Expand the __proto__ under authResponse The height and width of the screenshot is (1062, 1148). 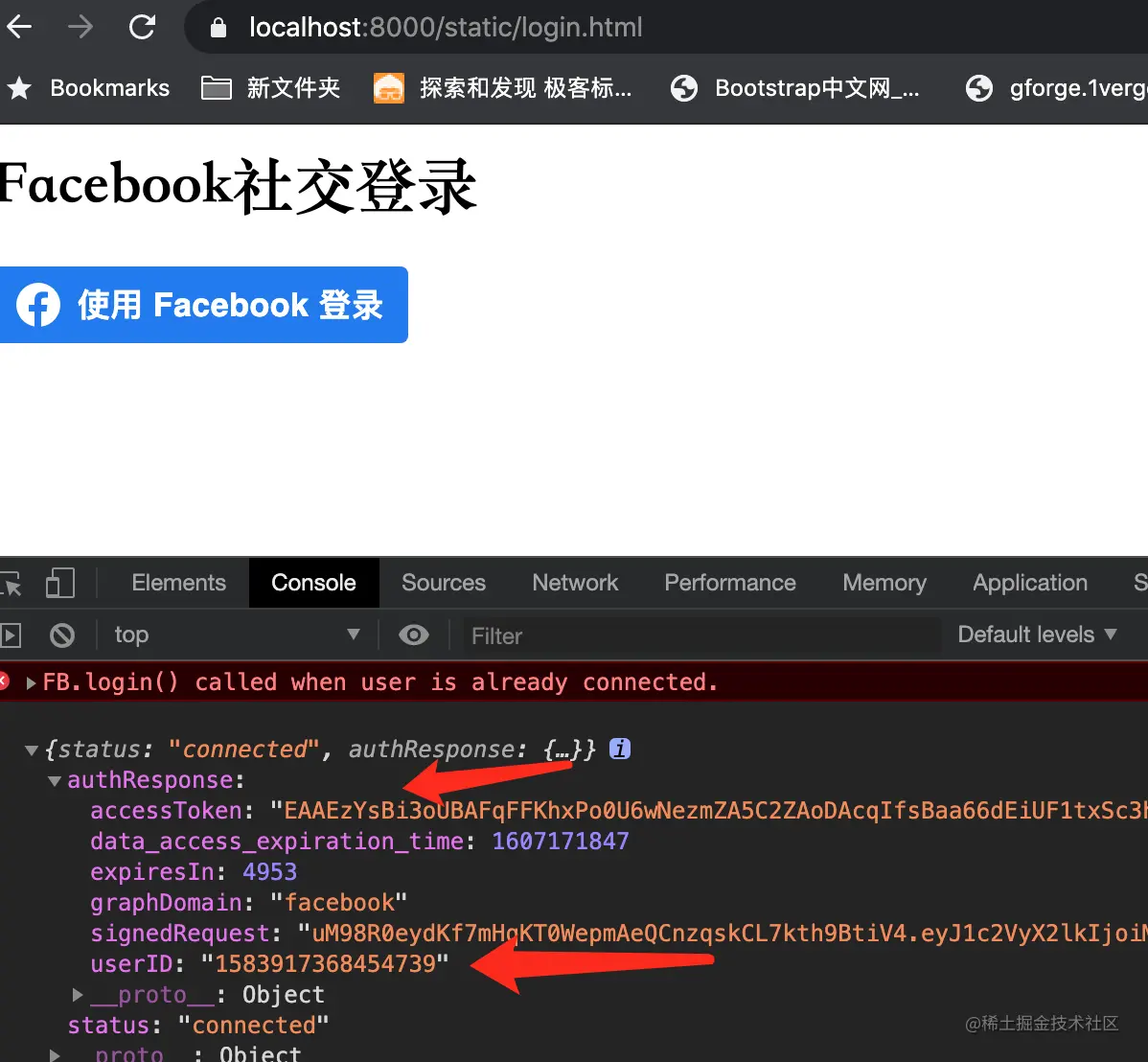point(78,995)
